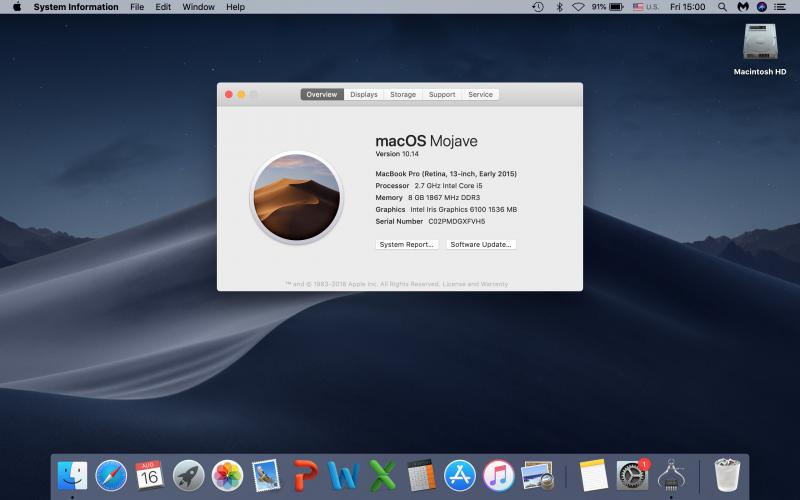Open the Apple menu

[x=17, y=7]
